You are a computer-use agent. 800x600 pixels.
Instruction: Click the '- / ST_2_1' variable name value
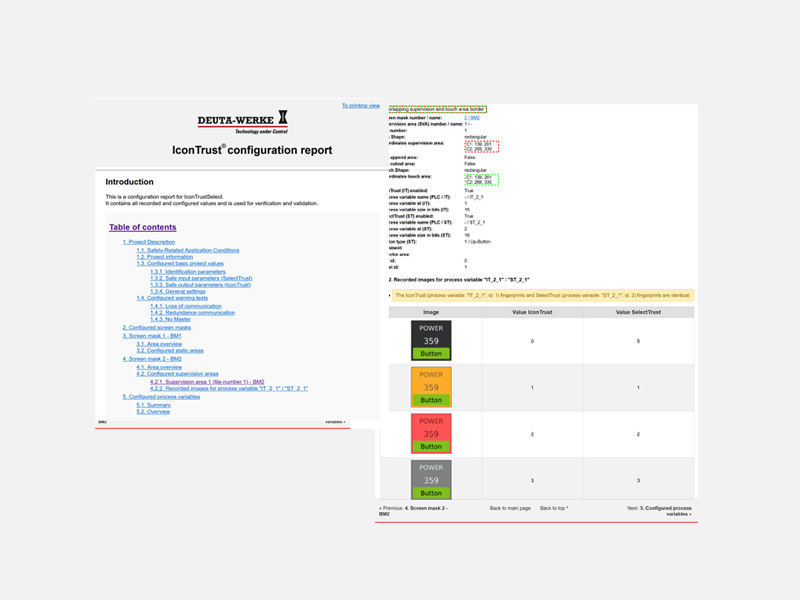pos(474,222)
